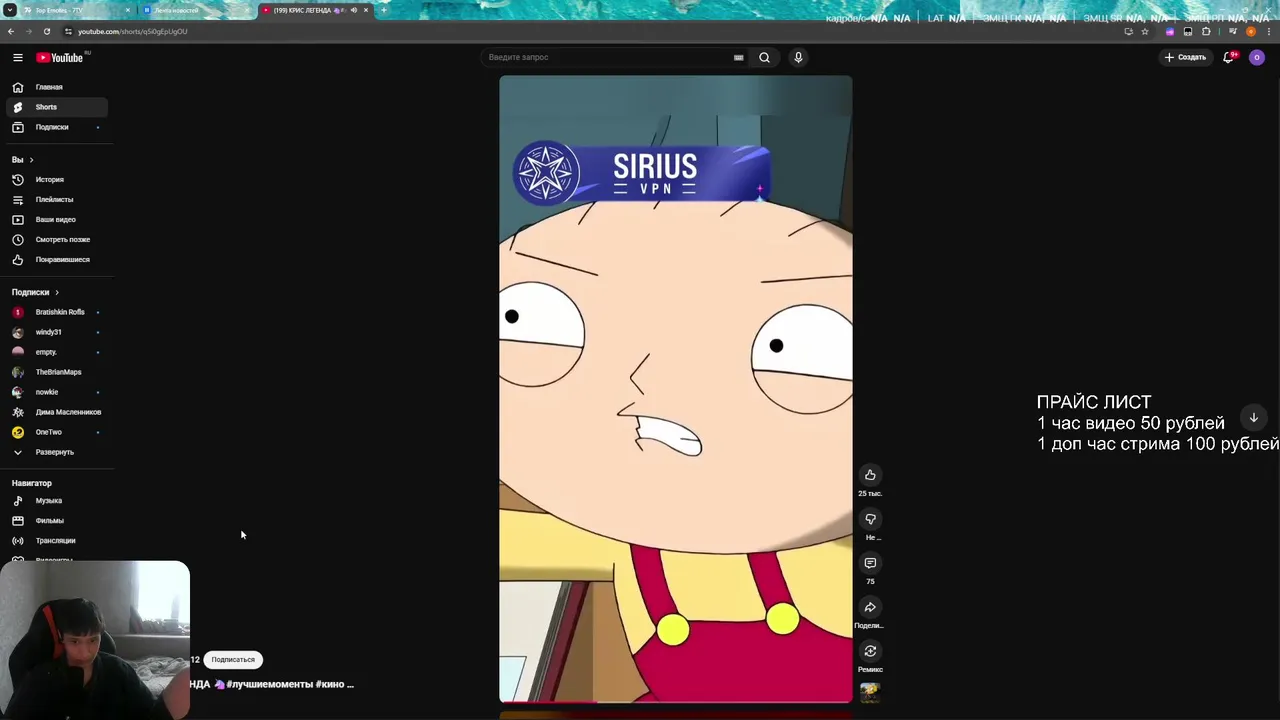The image size is (1280, 720).
Task: Go to the YouTube logo homepage
Action: [62, 57]
